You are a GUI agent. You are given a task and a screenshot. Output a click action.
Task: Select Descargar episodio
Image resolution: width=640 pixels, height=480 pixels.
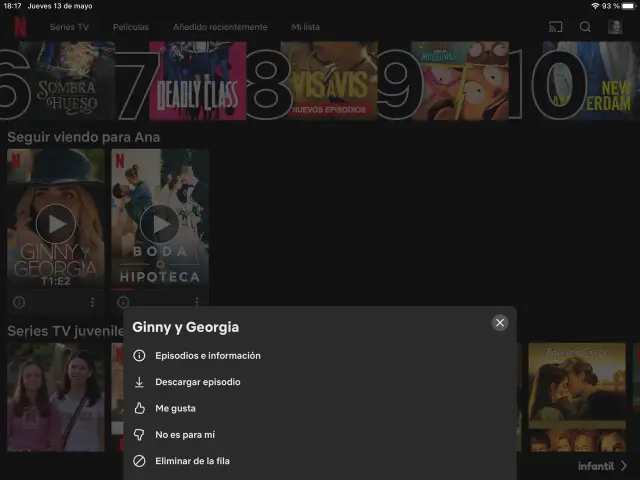[198, 382]
